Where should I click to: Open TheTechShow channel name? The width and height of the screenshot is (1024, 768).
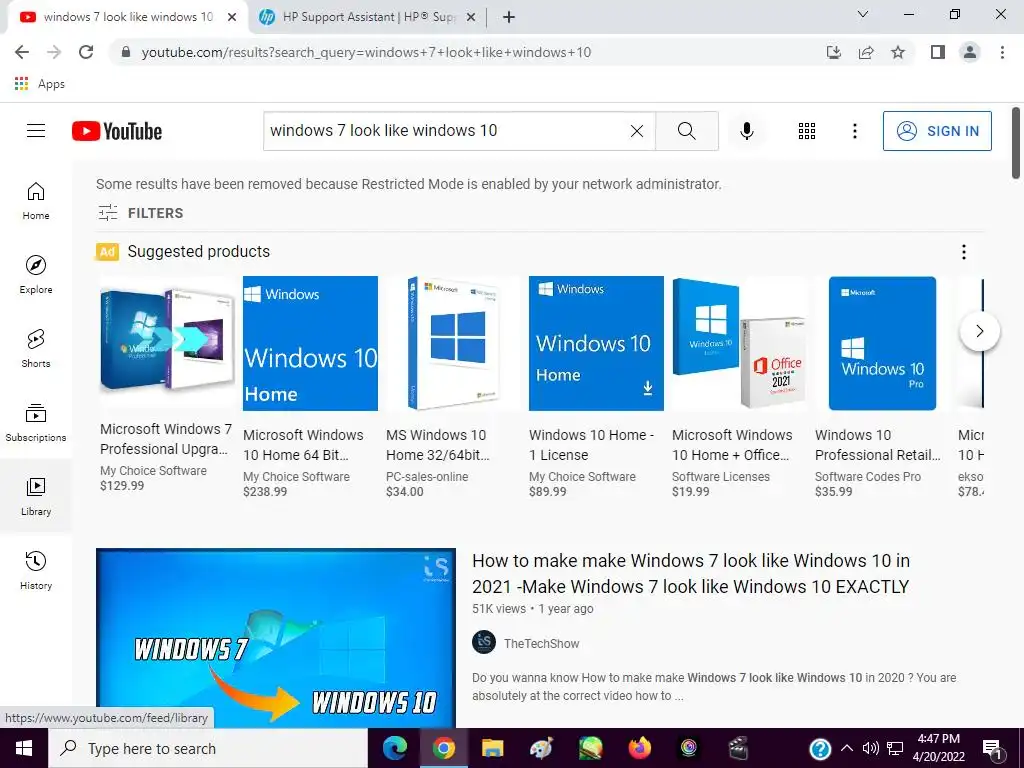pyautogui.click(x=541, y=643)
